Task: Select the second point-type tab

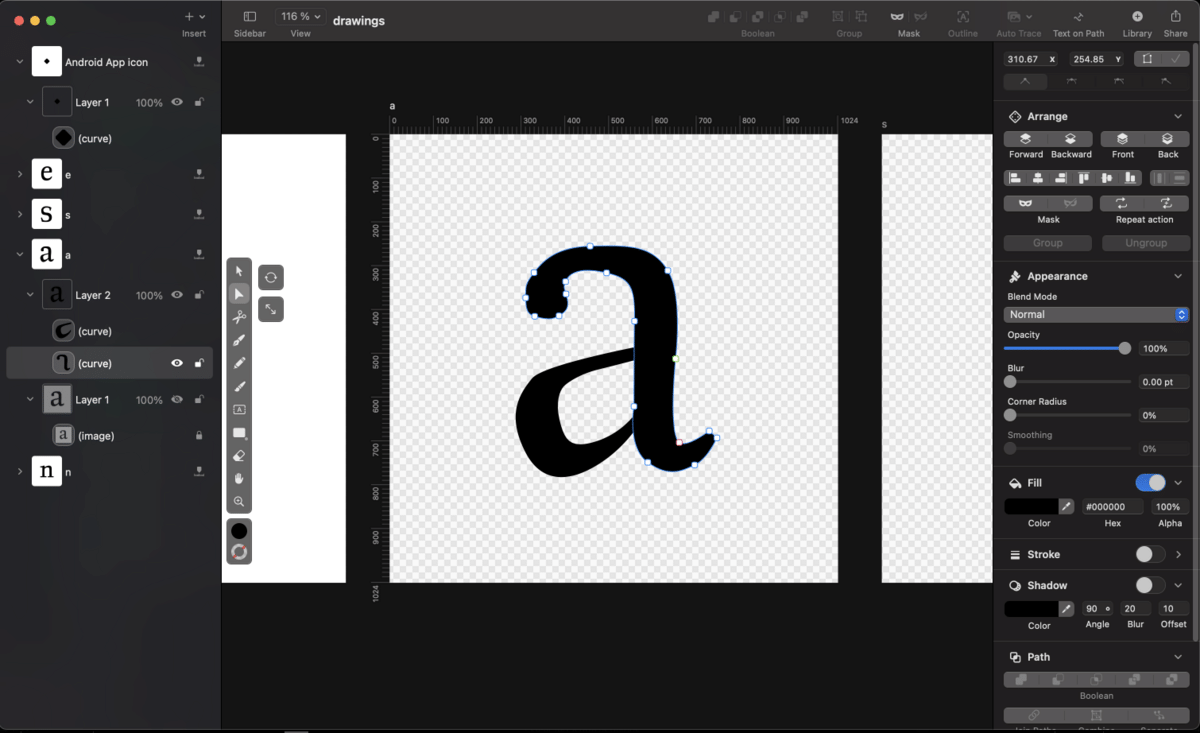Action: click(1072, 81)
